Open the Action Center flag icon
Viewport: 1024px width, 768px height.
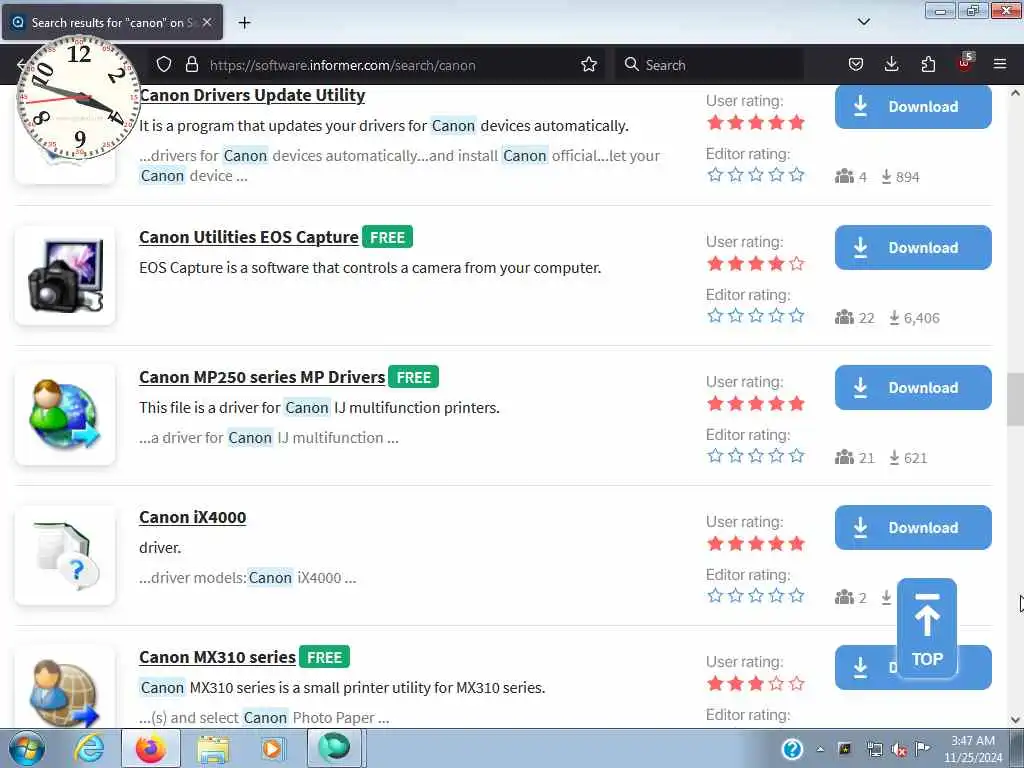coord(922,749)
